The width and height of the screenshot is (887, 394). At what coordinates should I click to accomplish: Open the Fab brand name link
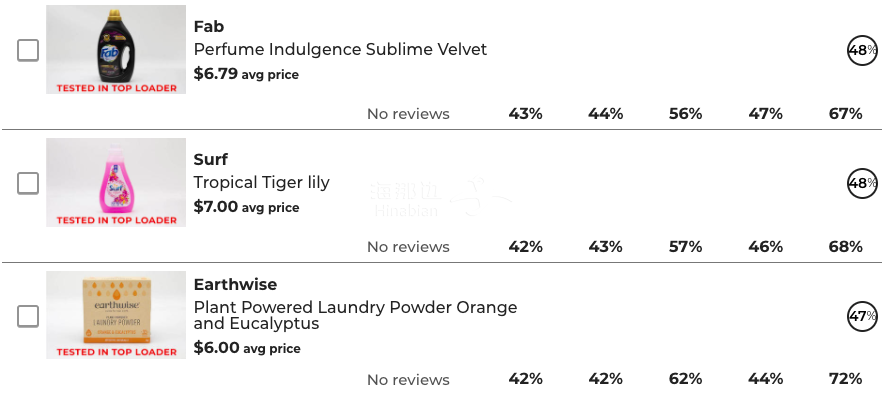click(x=209, y=27)
